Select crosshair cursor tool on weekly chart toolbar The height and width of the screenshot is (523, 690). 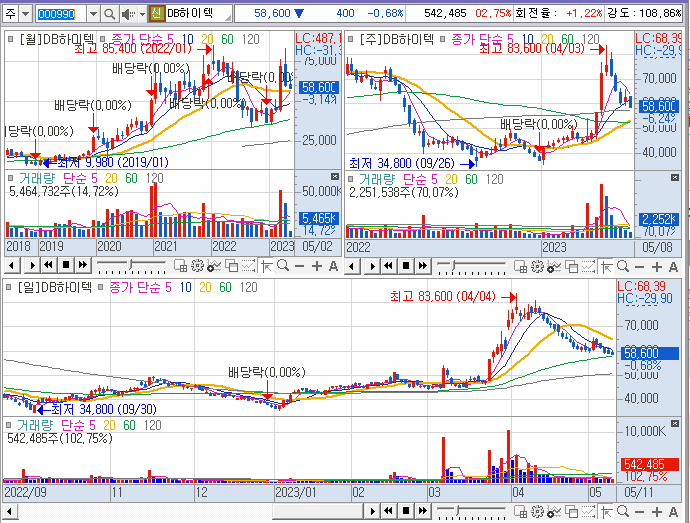(606, 267)
